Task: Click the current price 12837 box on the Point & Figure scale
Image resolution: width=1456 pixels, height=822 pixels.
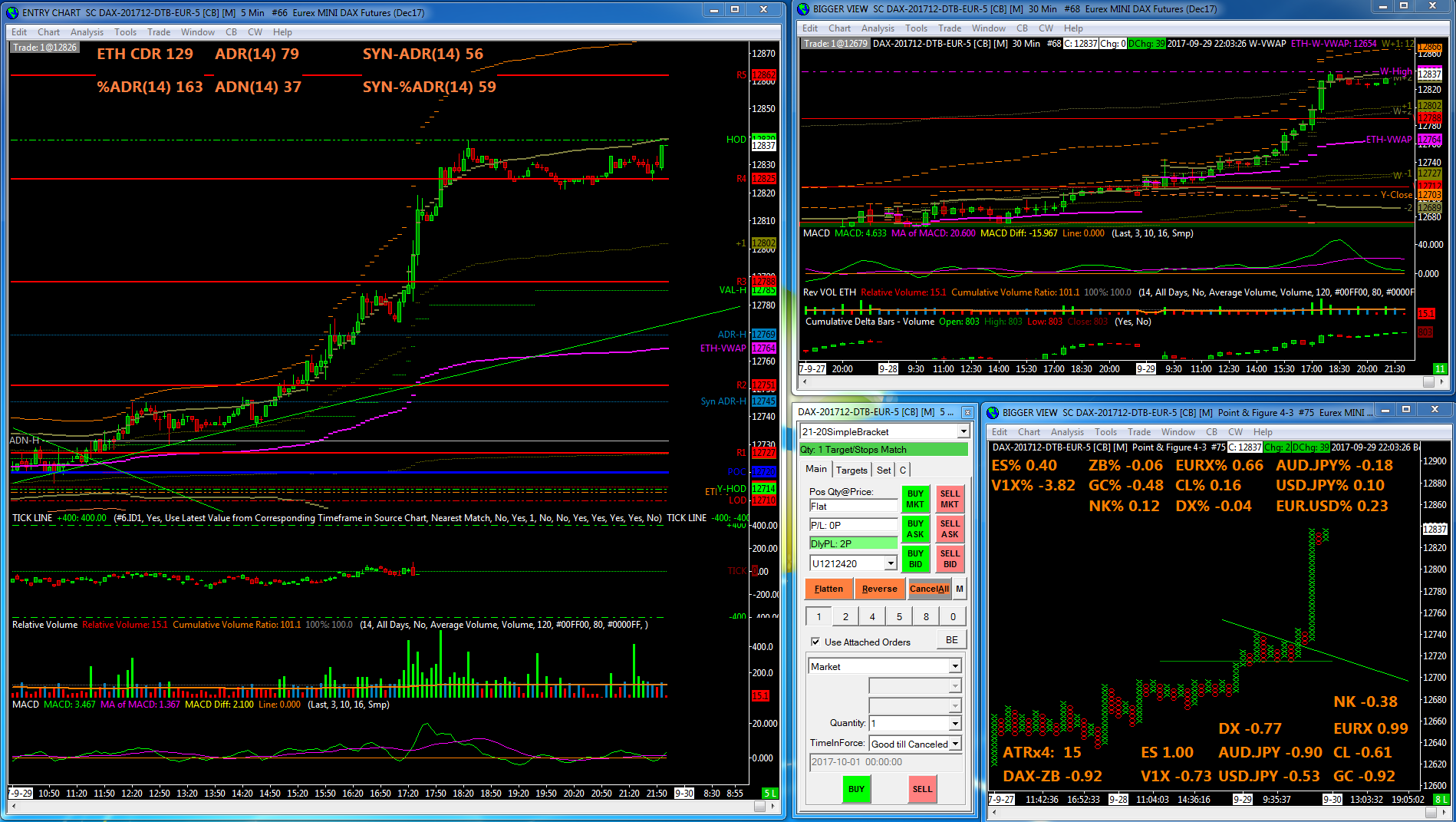Action: click(1435, 530)
